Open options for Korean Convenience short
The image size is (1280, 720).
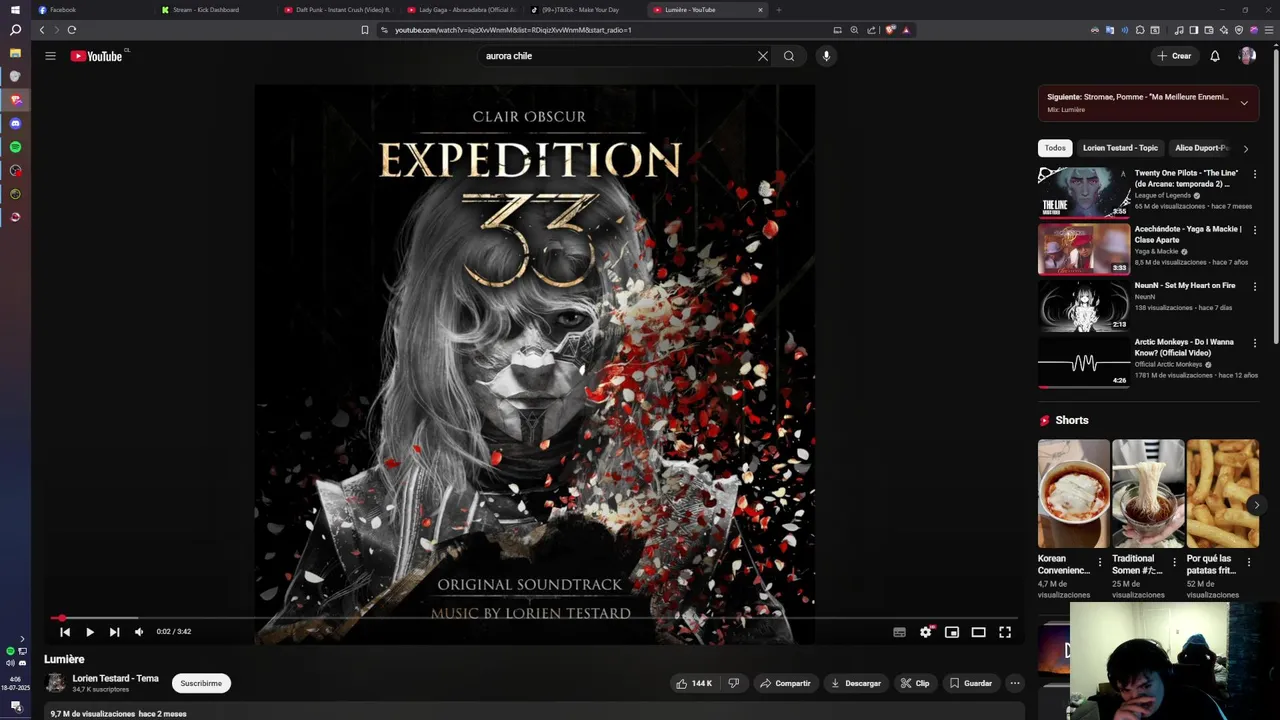coord(1100,563)
